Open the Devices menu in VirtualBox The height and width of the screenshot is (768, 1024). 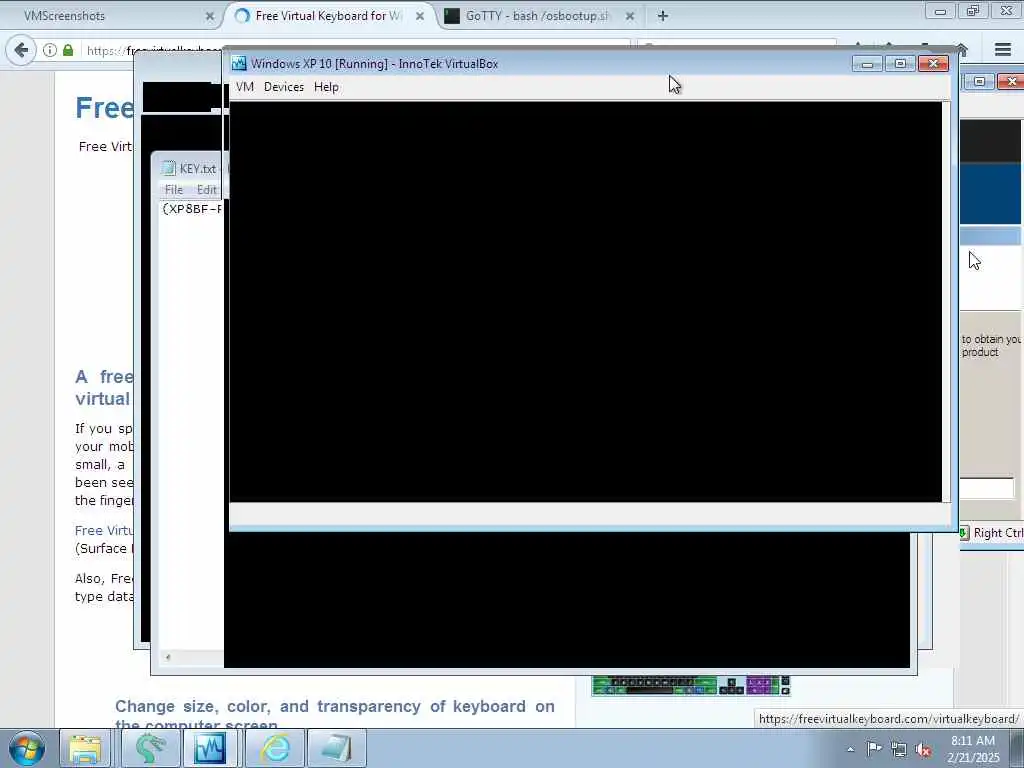283,87
